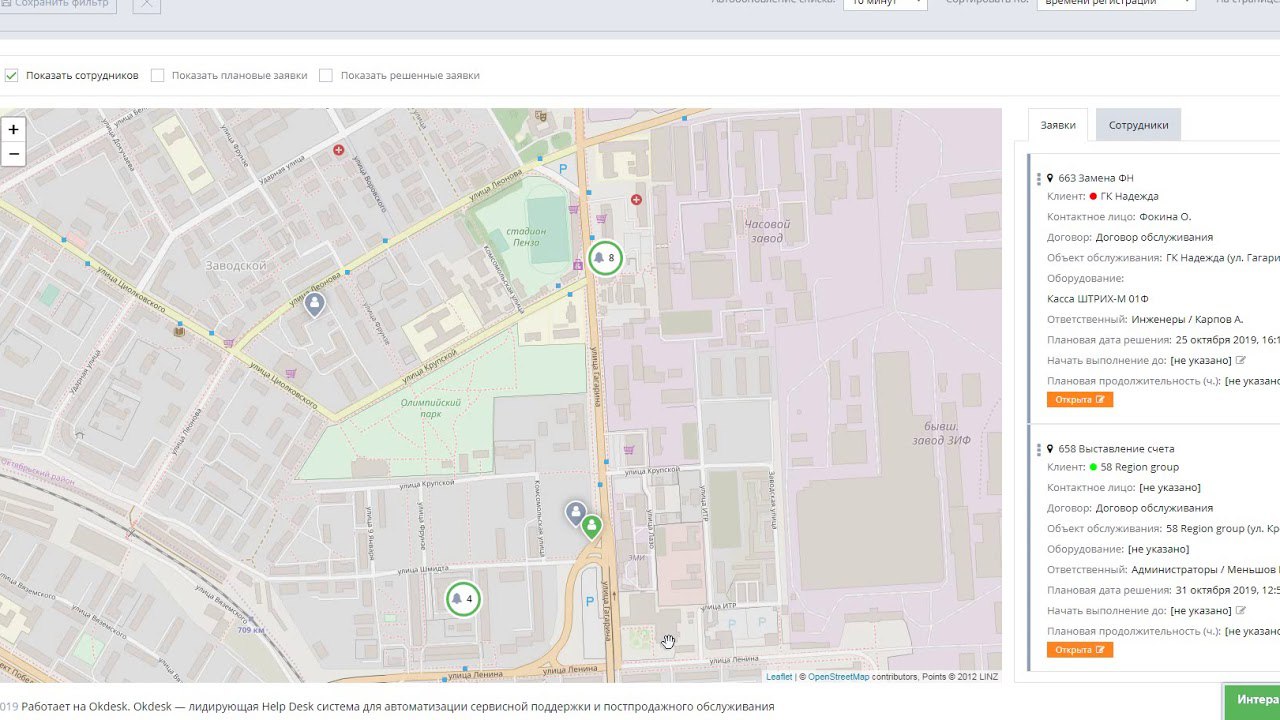Click planned date 25 октября 2019

(x=1228, y=340)
